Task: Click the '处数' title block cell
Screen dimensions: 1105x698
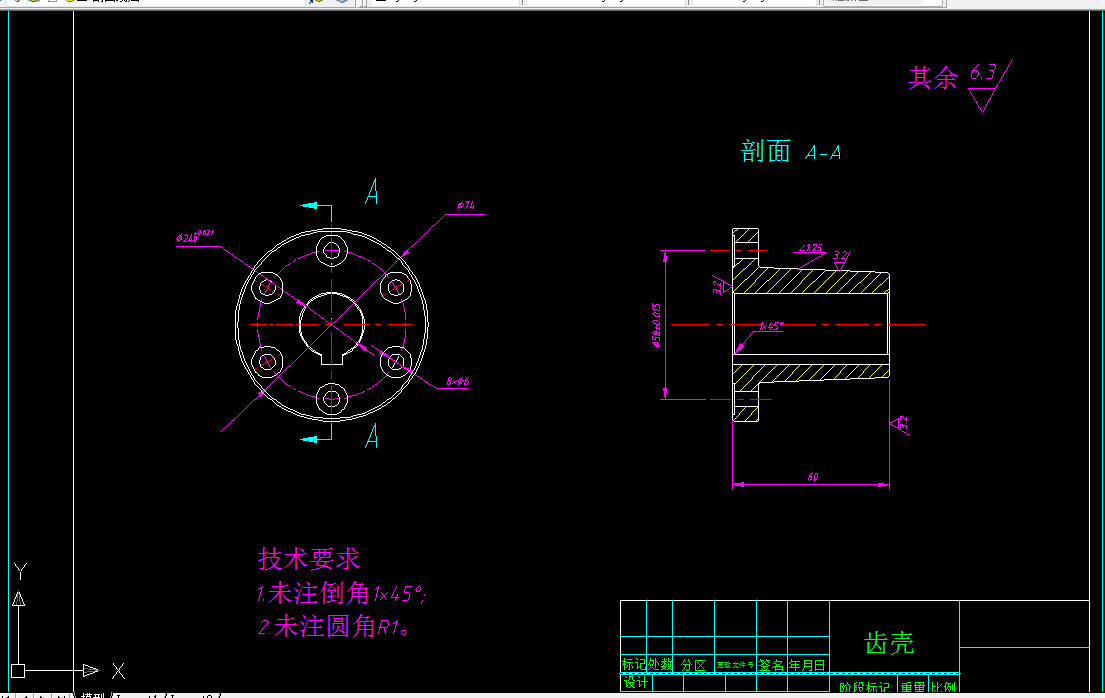Action: coord(660,664)
